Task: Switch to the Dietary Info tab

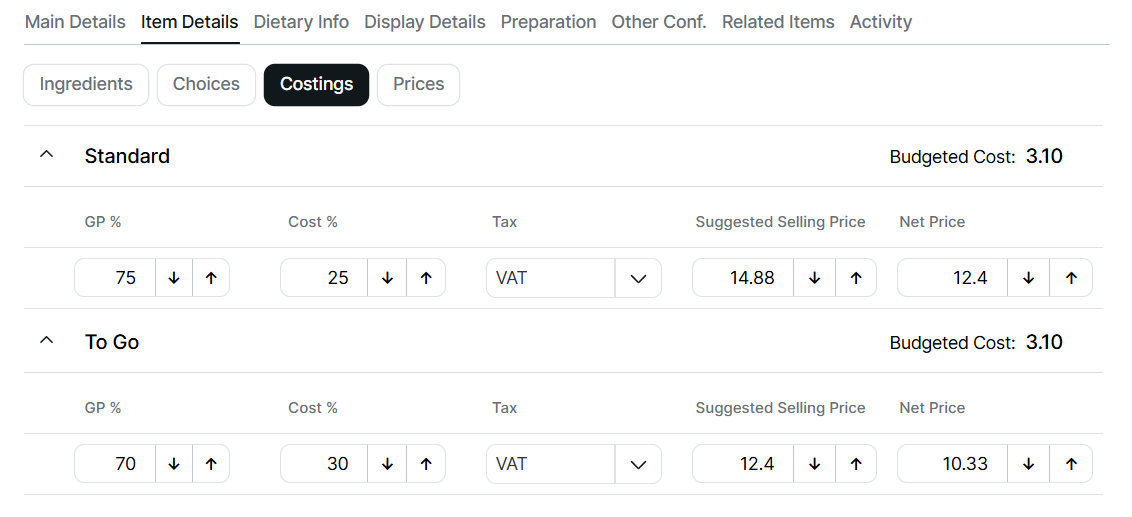Action: pyautogui.click(x=301, y=22)
